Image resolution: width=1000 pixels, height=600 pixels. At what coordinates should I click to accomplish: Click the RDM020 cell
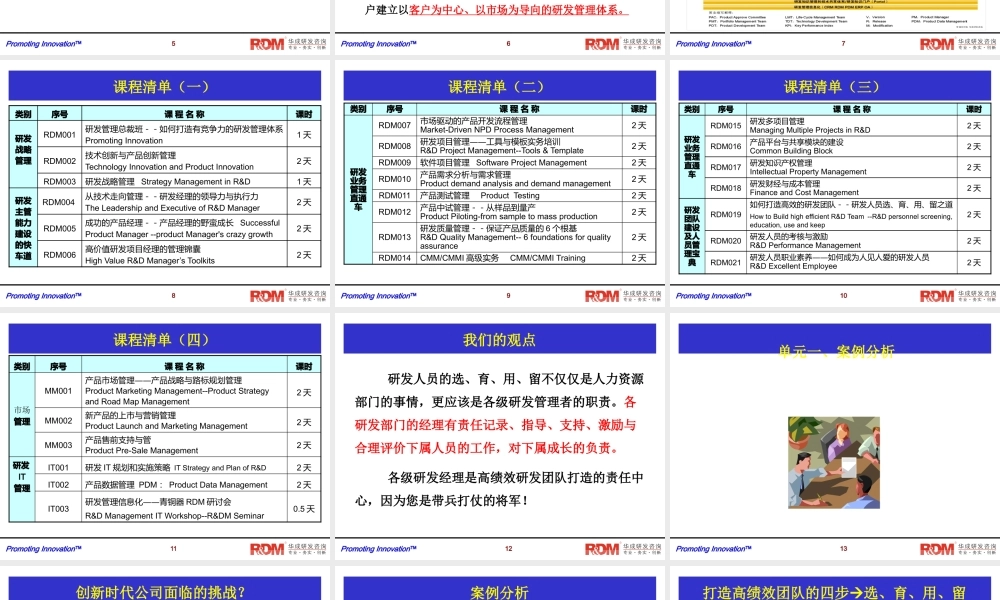click(726, 241)
